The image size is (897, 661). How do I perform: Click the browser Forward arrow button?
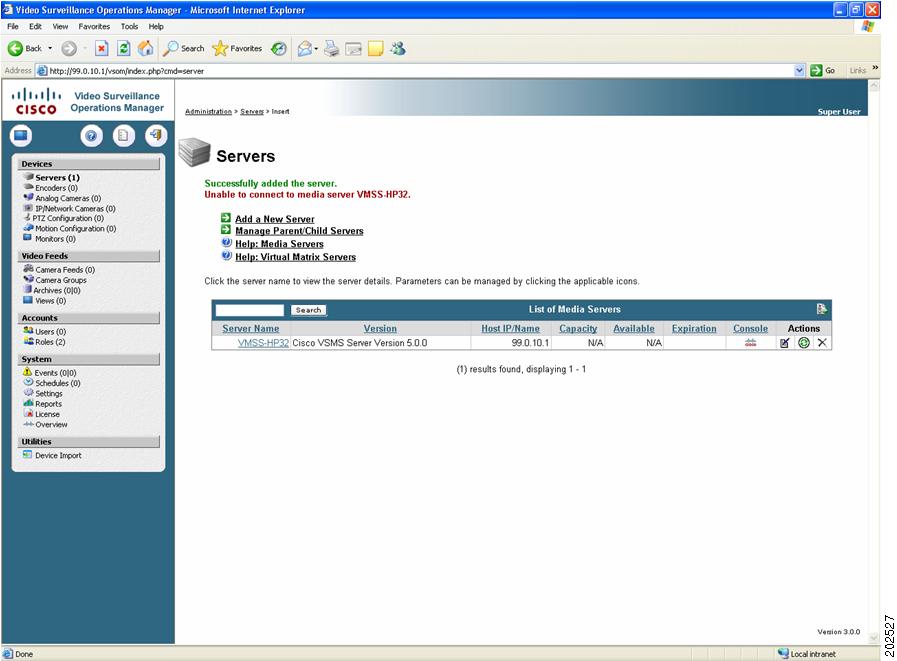[x=69, y=49]
